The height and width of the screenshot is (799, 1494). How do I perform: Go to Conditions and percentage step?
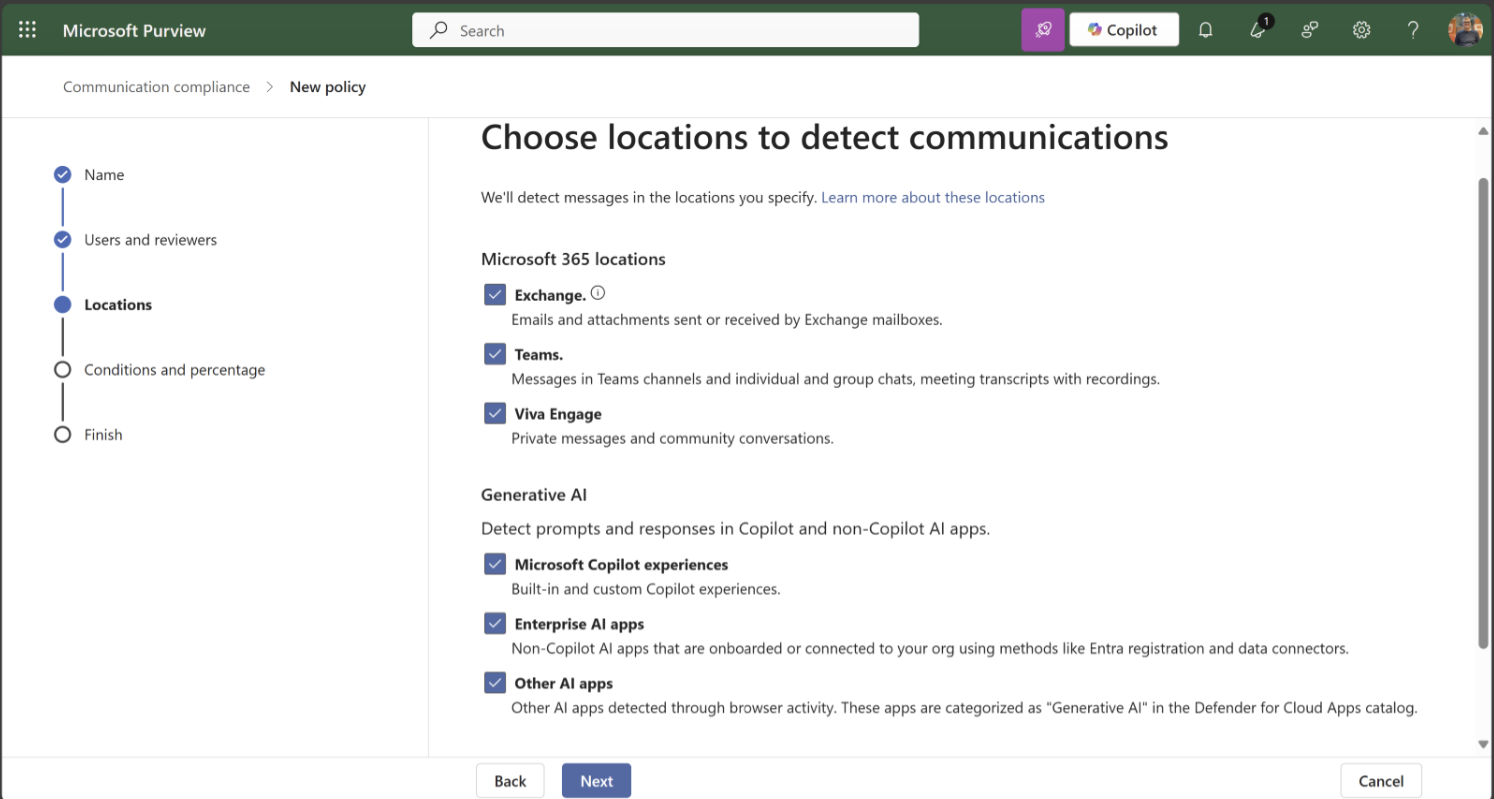pyautogui.click(x=175, y=370)
